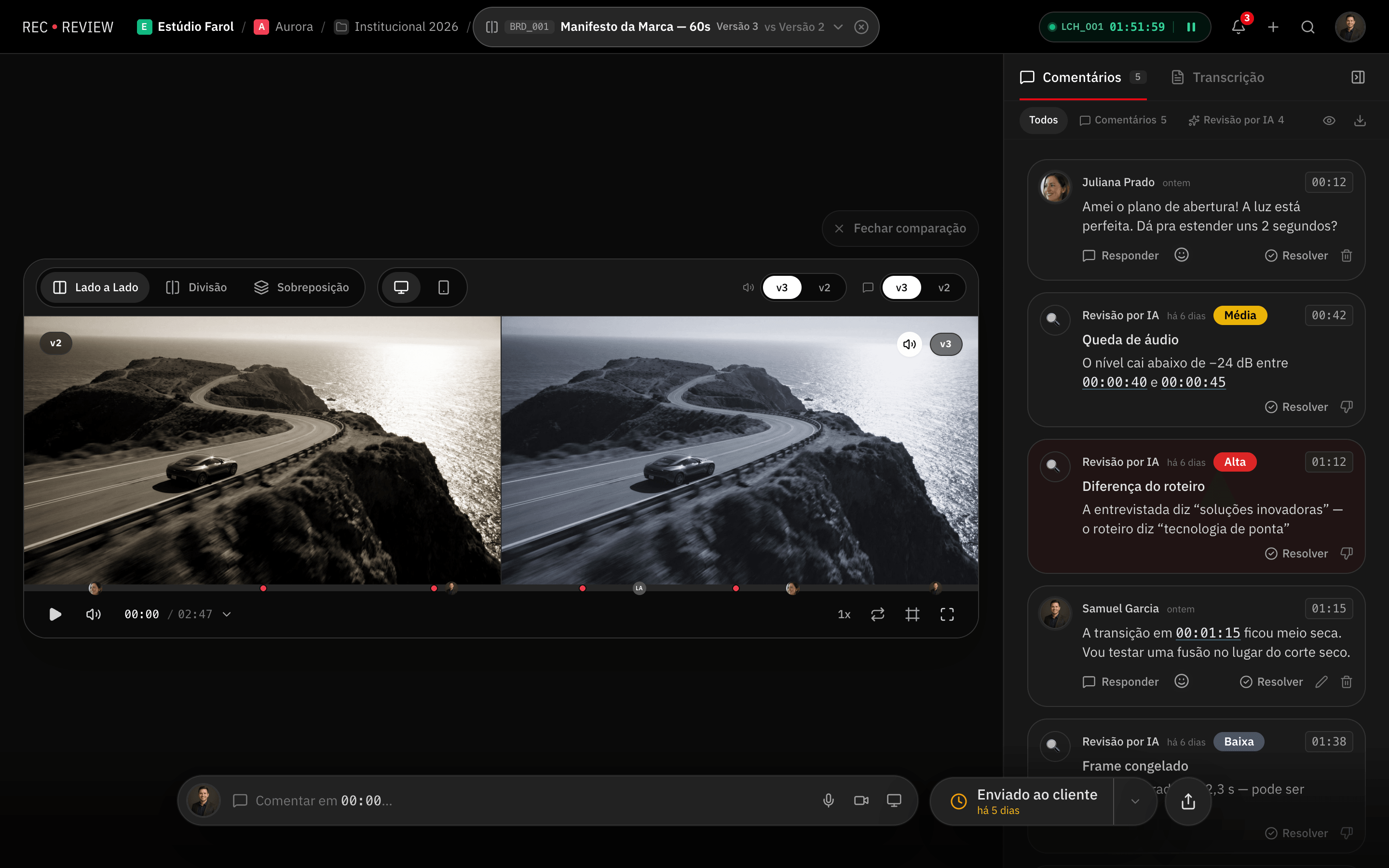This screenshot has width=1389, height=868.
Task: Expand the Enviado ao cliente status menu
Action: [1135, 801]
